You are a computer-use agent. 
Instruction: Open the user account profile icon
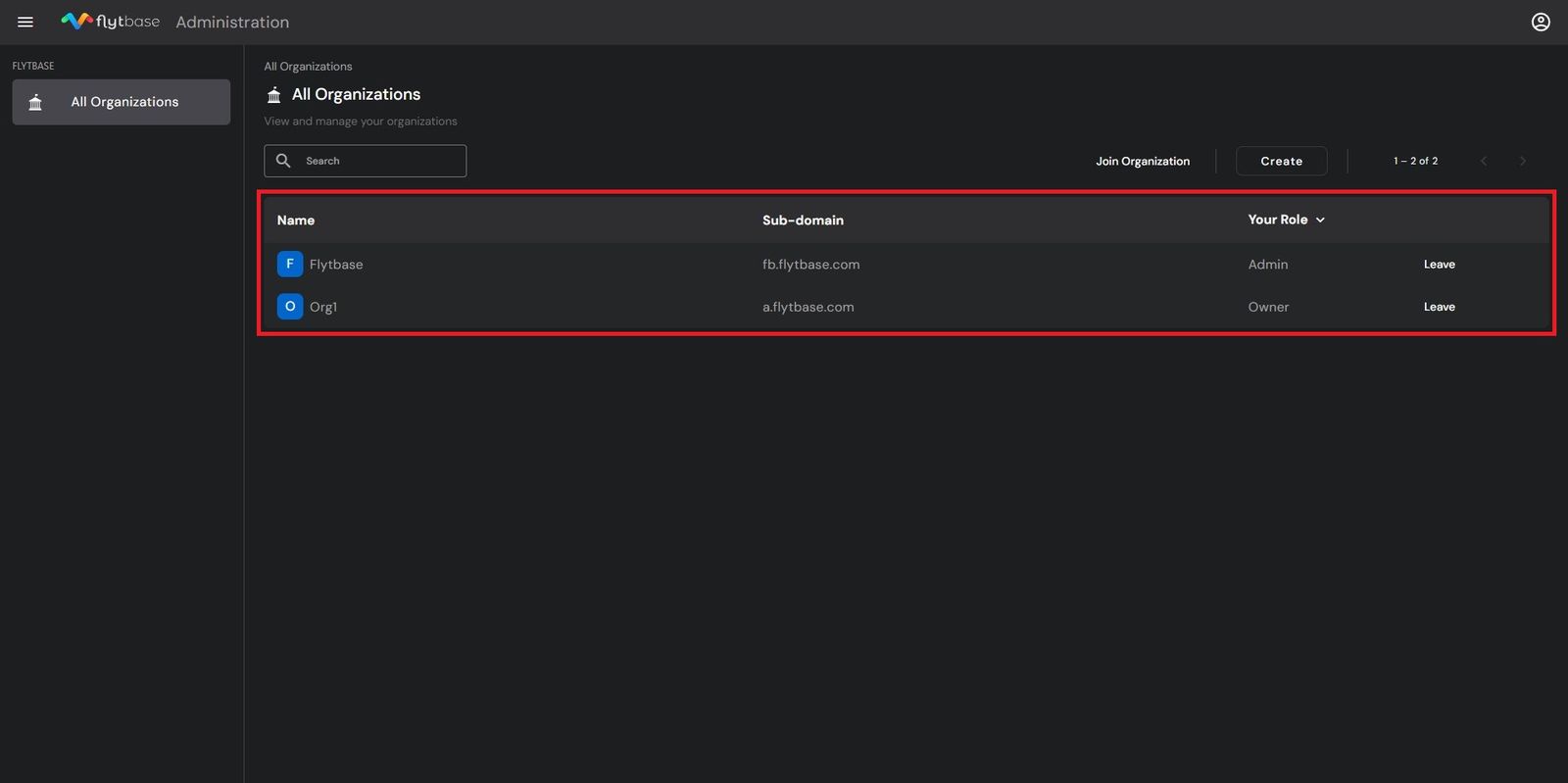[1541, 22]
